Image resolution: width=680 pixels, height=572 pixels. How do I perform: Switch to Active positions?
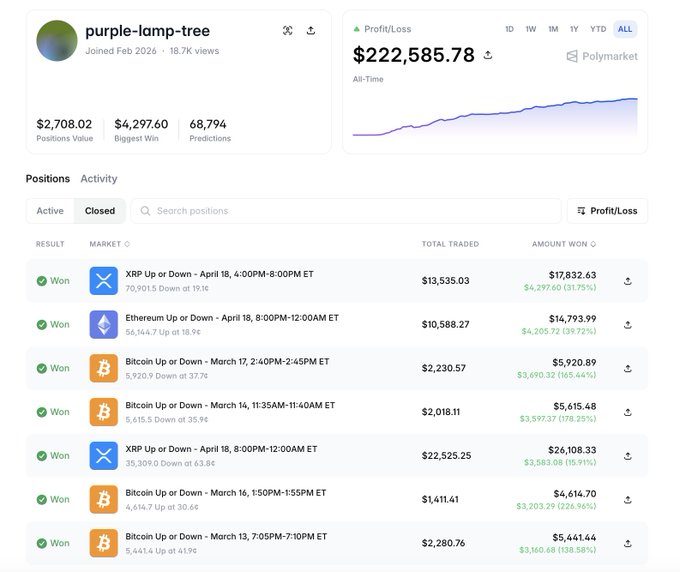(x=50, y=211)
